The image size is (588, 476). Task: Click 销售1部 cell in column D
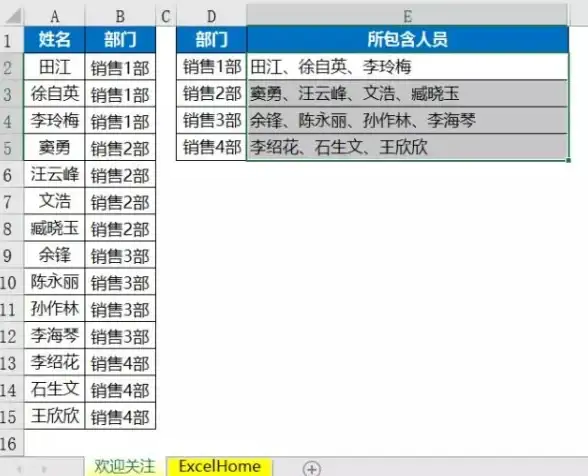[x=212, y=67]
